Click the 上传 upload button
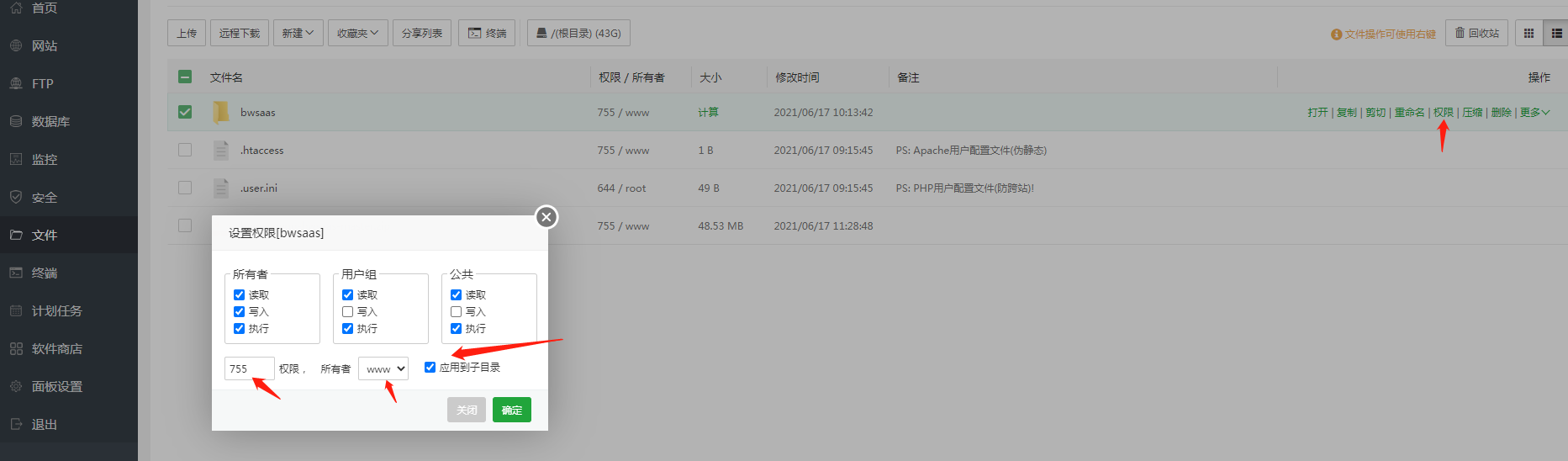 pos(187,33)
